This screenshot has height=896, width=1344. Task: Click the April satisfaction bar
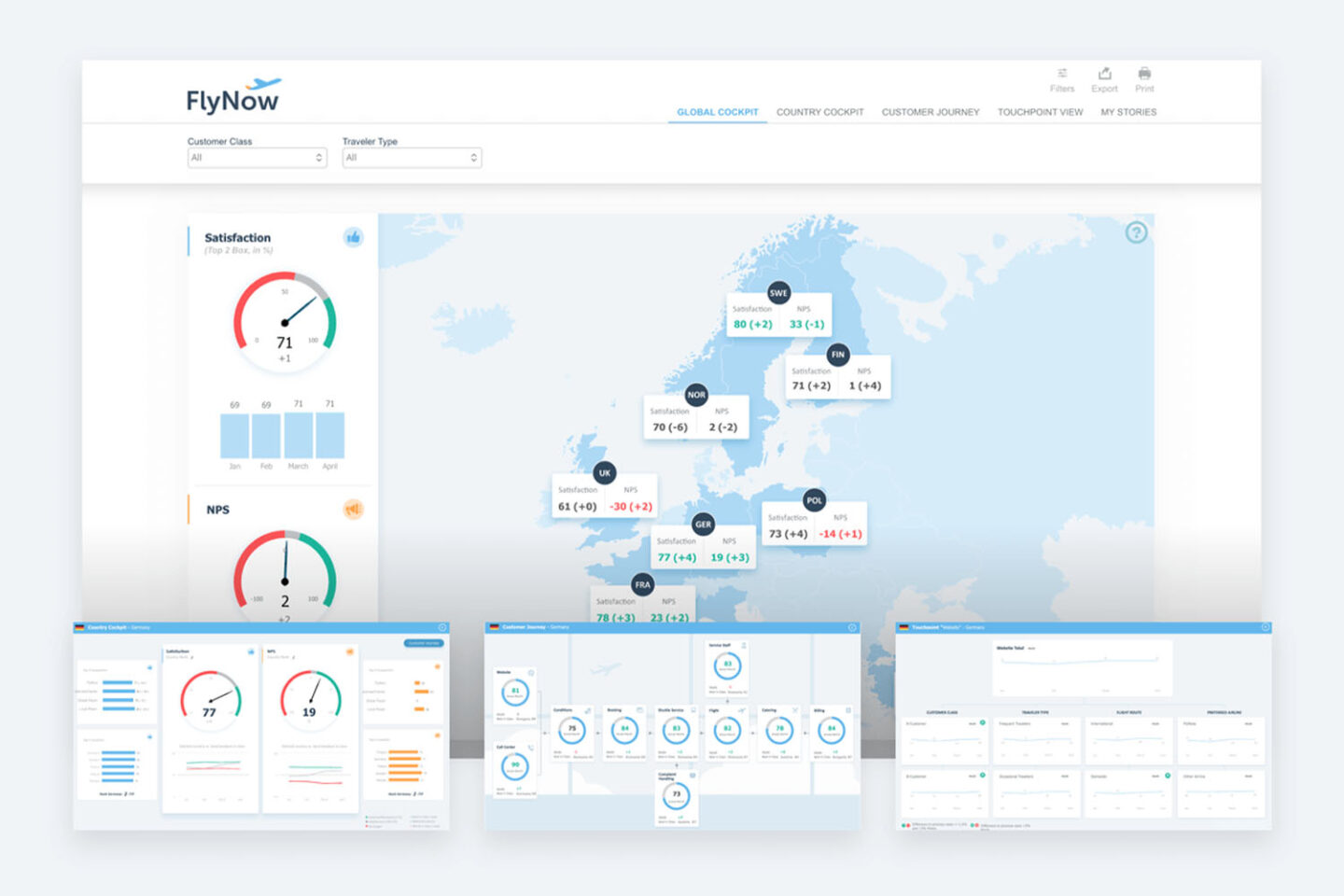pyautogui.click(x=330, y=436)
